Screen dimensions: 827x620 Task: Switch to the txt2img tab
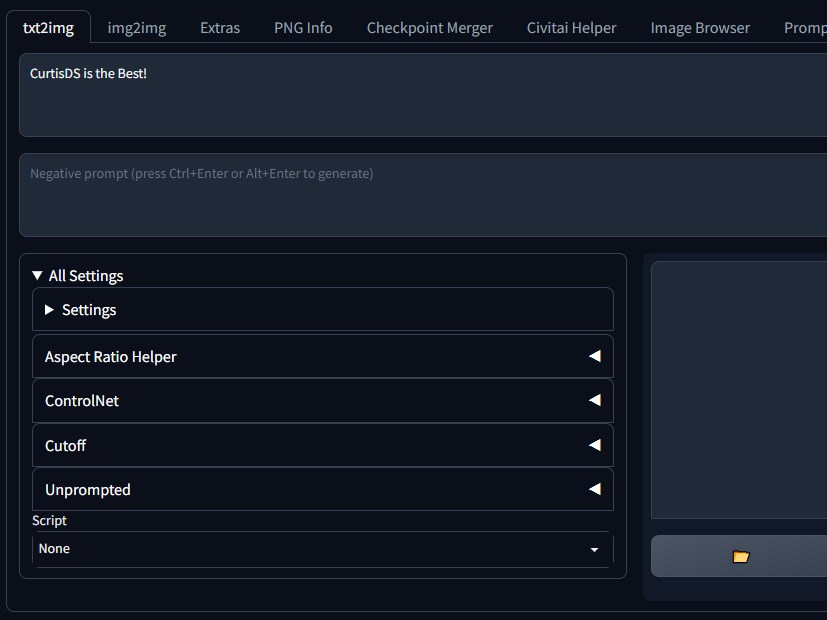(49, 27)
